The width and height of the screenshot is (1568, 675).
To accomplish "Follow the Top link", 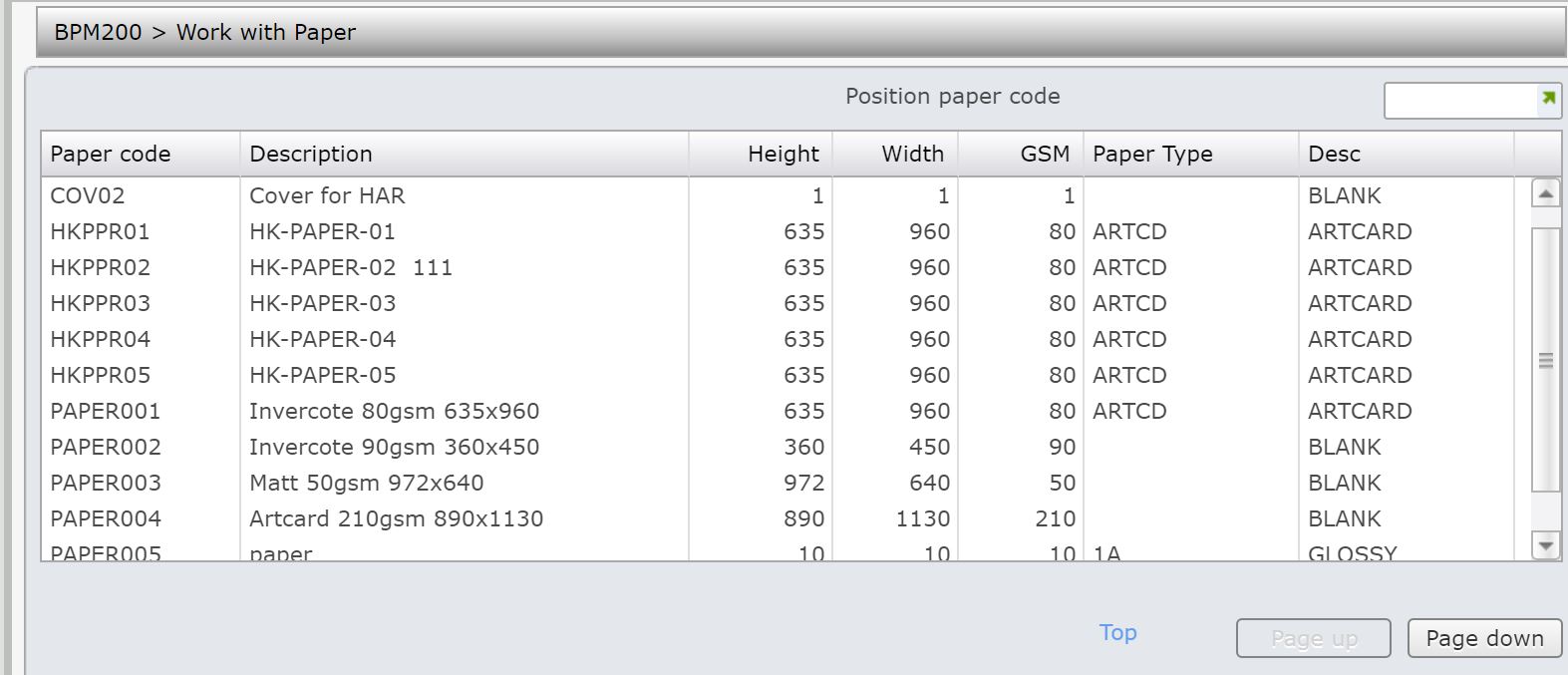I will [1117, 632].
